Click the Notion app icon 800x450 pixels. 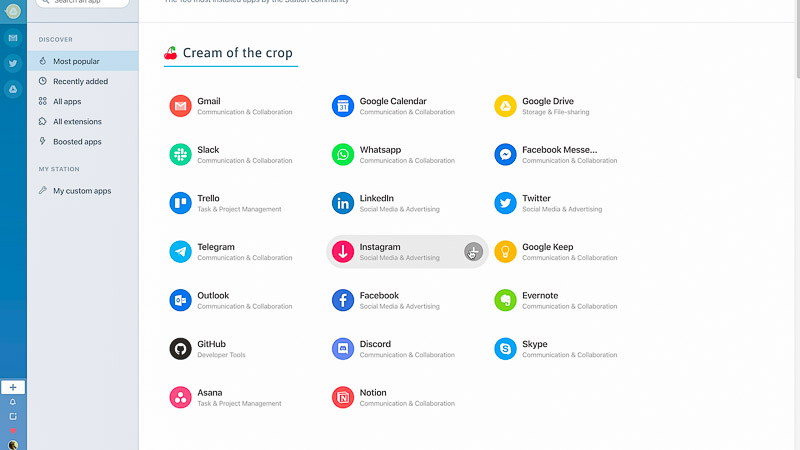pos(343,397)
